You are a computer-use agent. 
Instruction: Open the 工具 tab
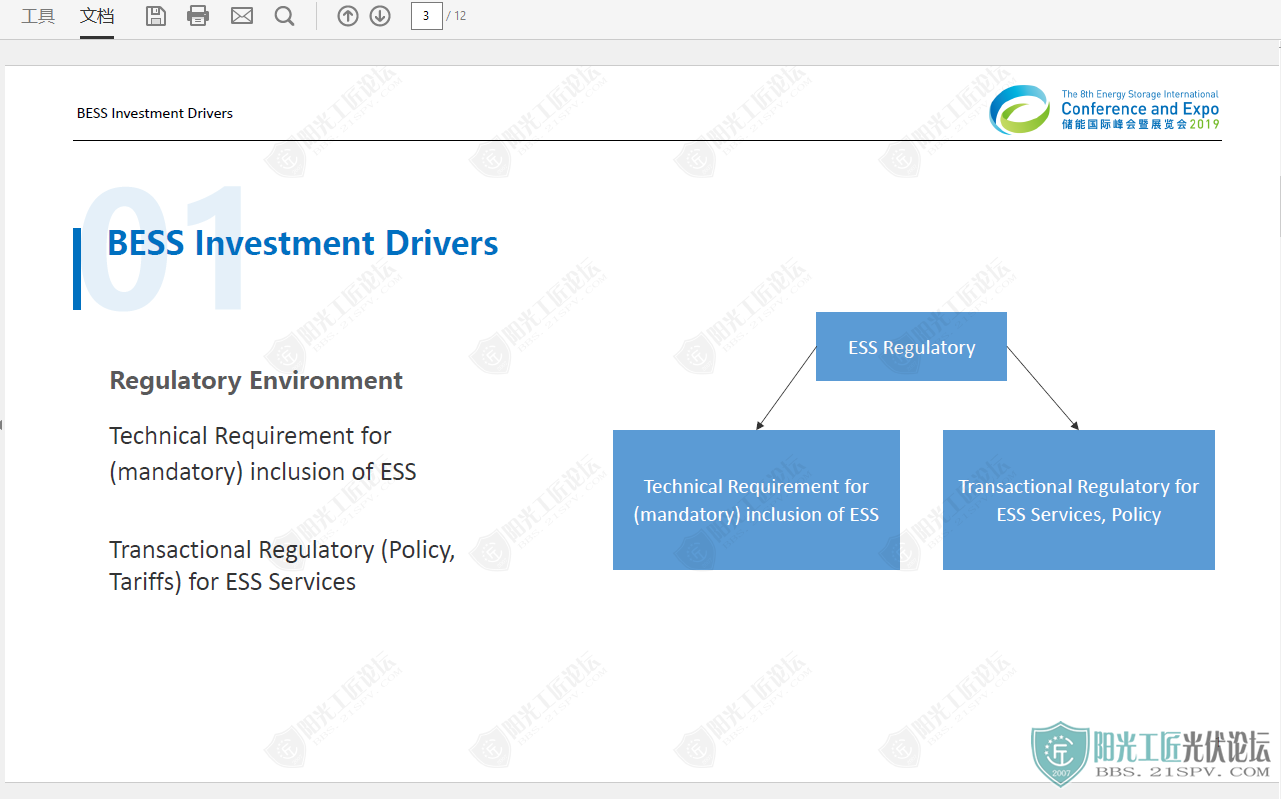(x=38, y=16)
